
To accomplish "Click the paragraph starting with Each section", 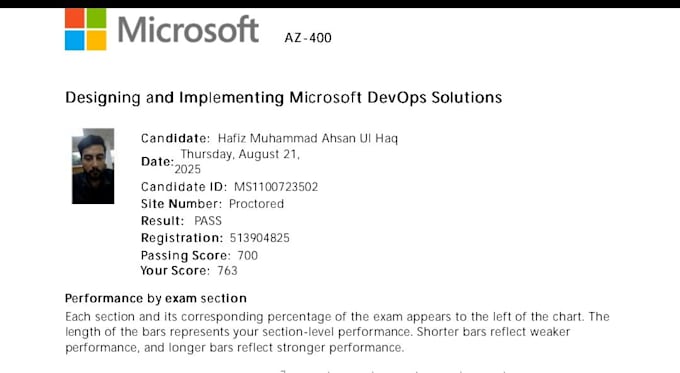I will click(x=337, y=332).
